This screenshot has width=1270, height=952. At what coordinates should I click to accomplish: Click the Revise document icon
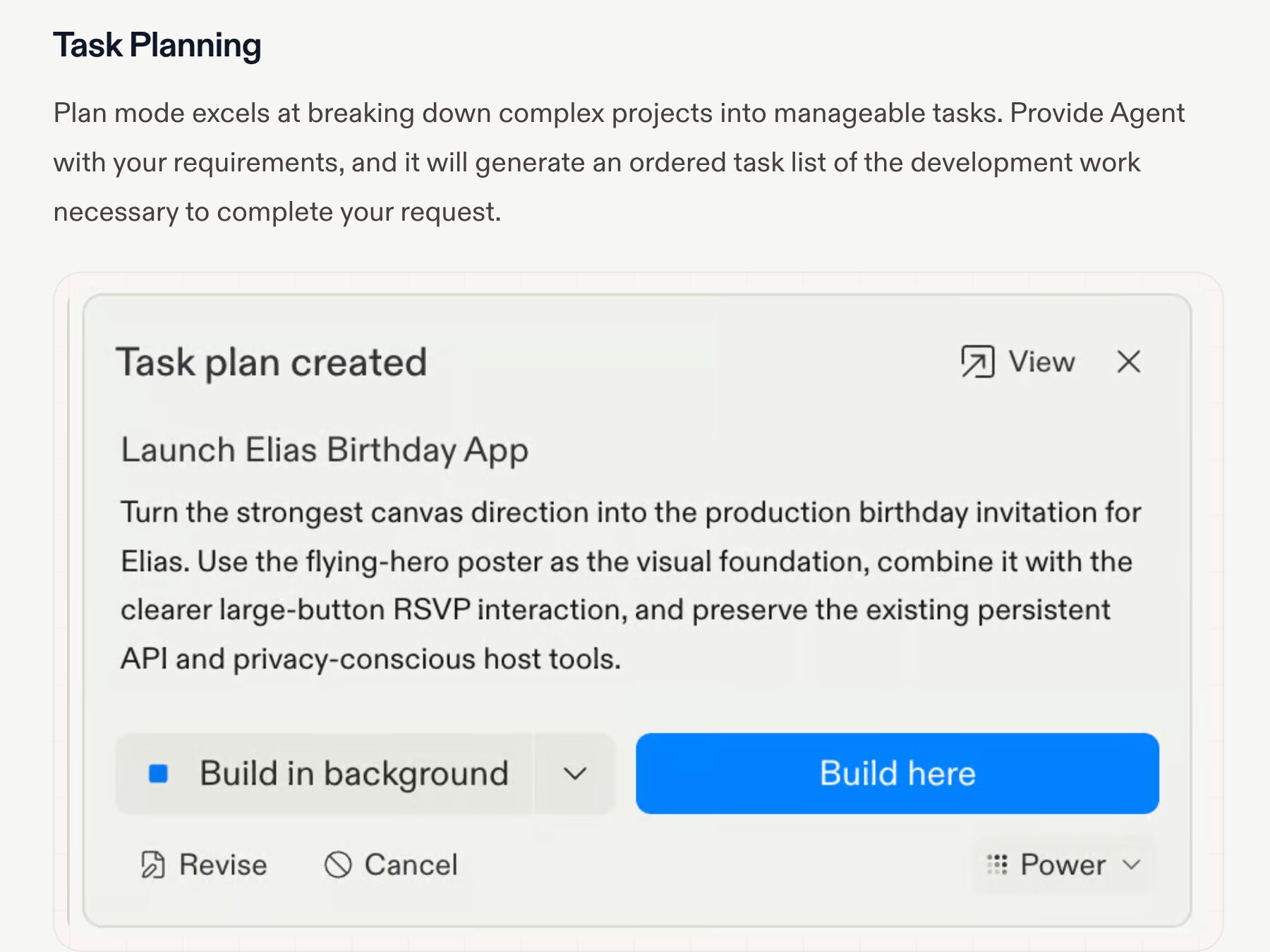(152, 865)
